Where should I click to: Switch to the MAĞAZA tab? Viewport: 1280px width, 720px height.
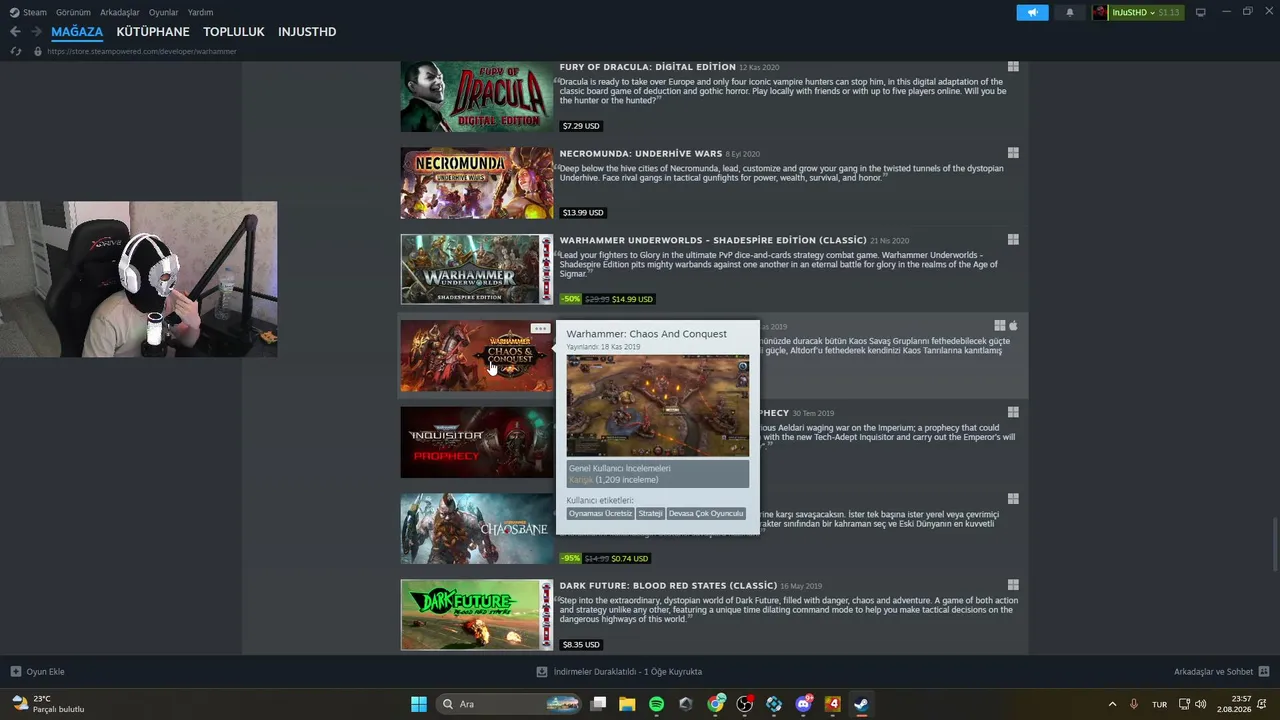point(77,32)
